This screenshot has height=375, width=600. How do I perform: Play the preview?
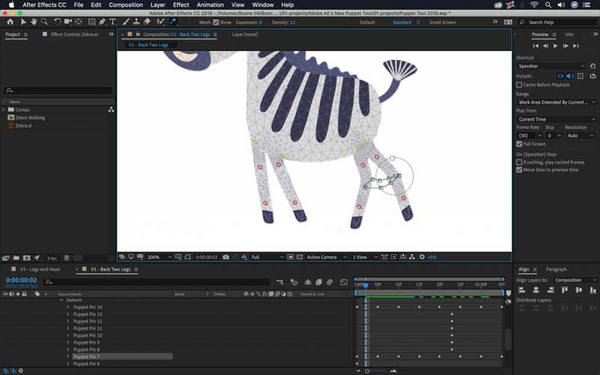click(x=555, y=46)
